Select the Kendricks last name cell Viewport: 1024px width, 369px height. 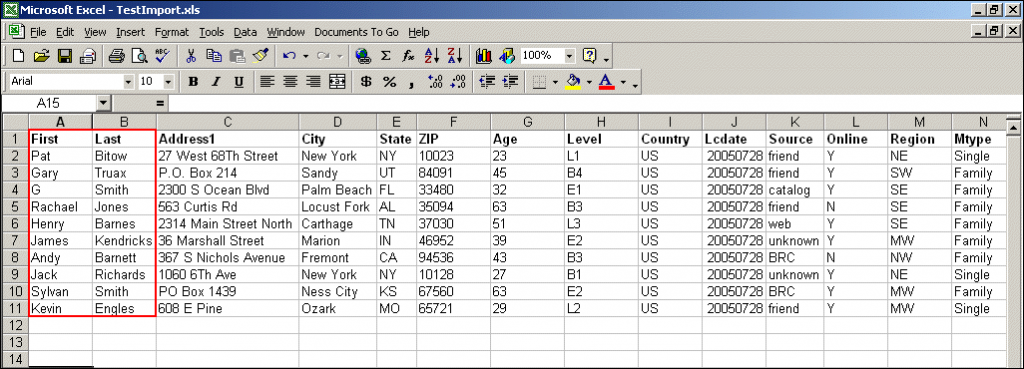tap(124, 241)
